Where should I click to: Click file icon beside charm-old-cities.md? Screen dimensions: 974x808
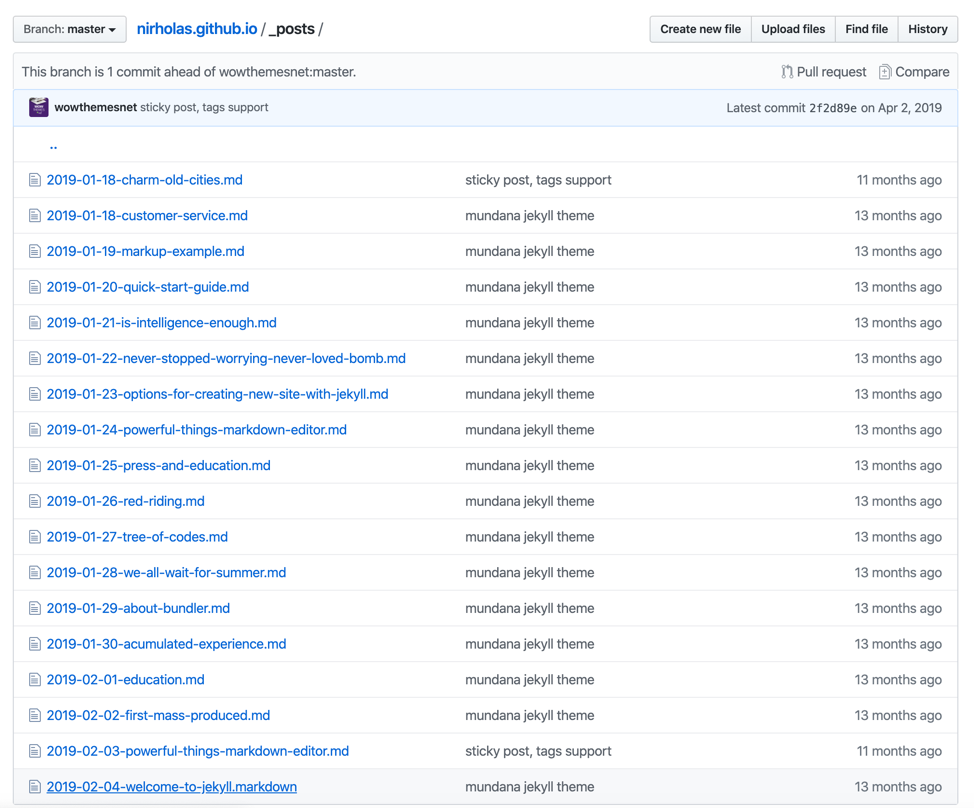click(x=35, y=180)
